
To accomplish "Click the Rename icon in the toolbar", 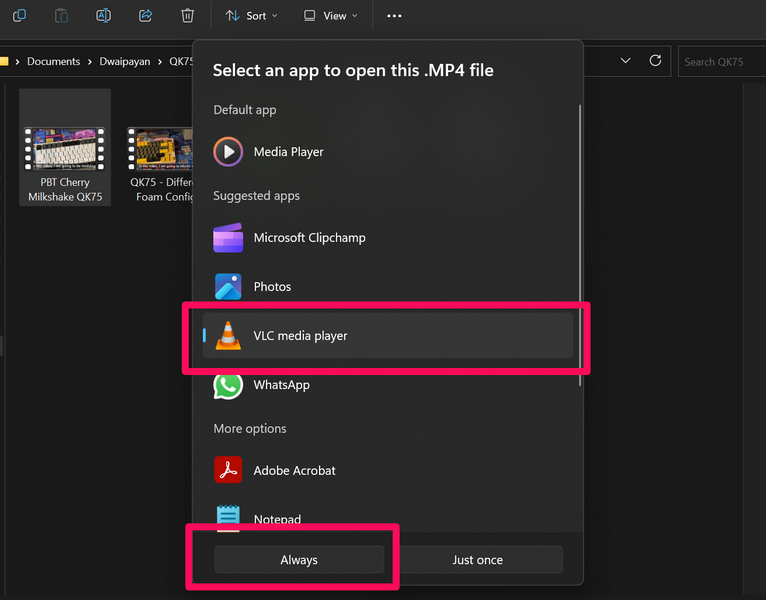I will pos(103,16).
